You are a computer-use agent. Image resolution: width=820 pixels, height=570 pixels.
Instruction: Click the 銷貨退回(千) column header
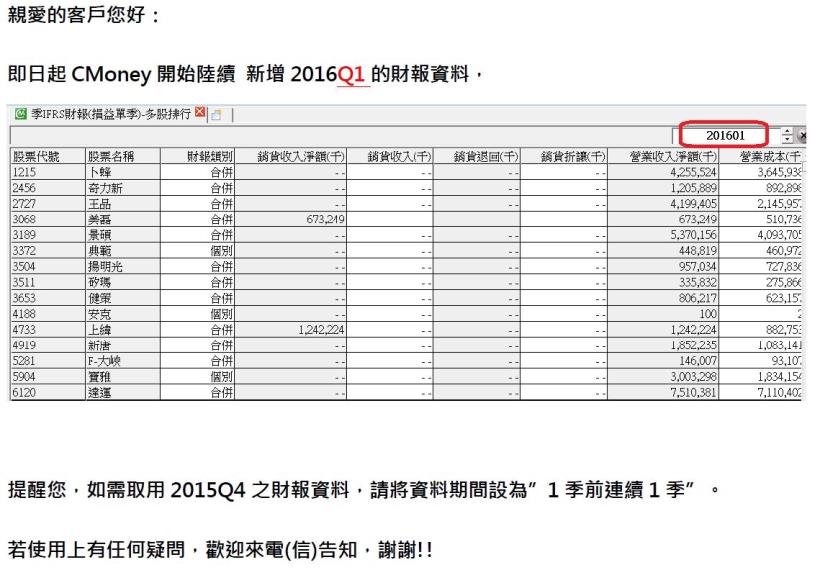[x=477, y=156]
